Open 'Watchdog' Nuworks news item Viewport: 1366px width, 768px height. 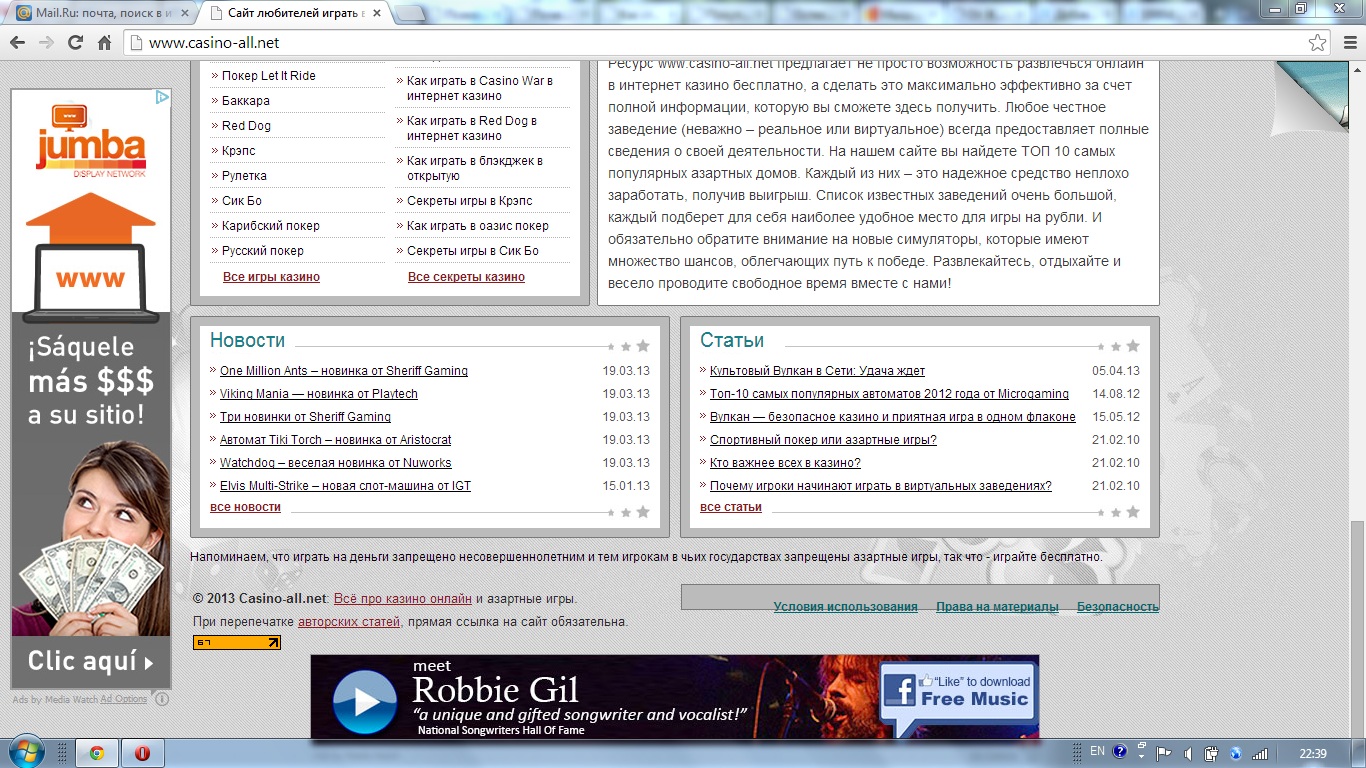tap(336, 463)
